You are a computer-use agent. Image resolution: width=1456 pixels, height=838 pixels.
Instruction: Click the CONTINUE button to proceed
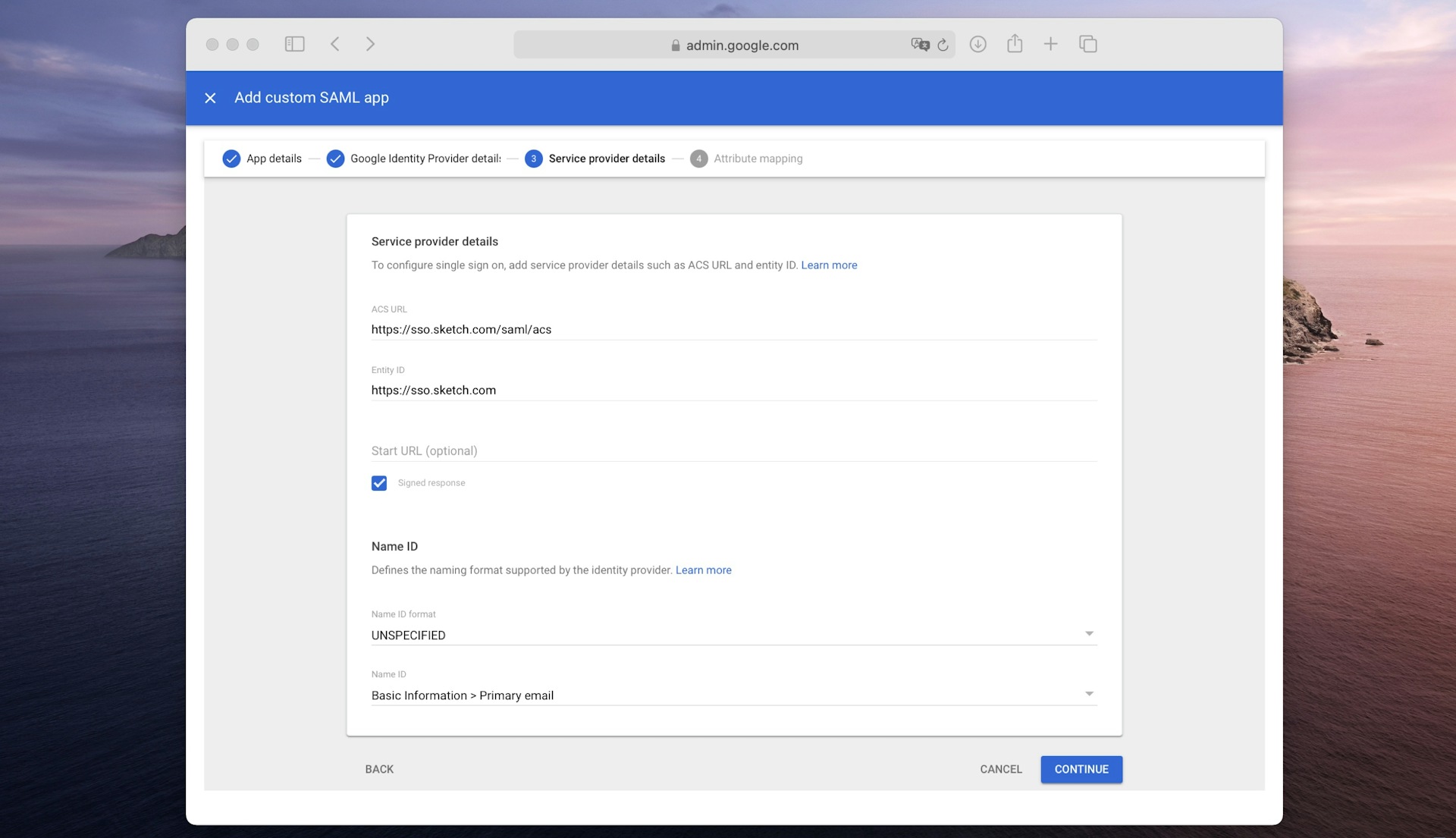[1081, 769]
